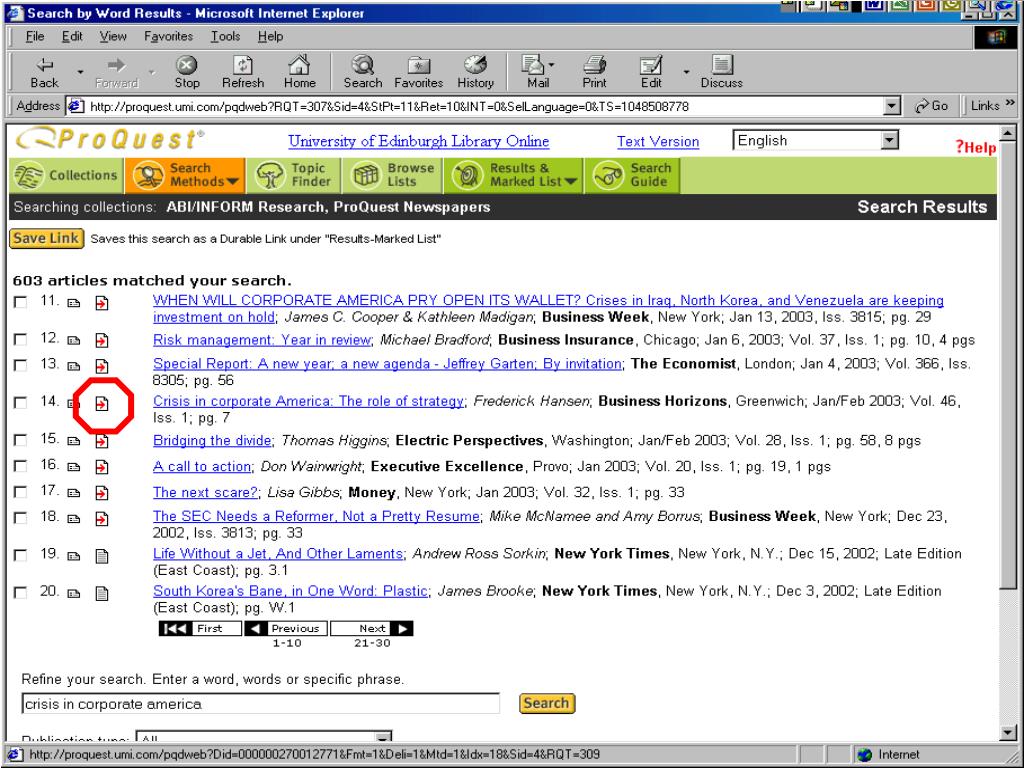Open the page image icon for result 12
Viewport: 1024px width, 768px height.
pyautogui.click(x=102, y=340)
